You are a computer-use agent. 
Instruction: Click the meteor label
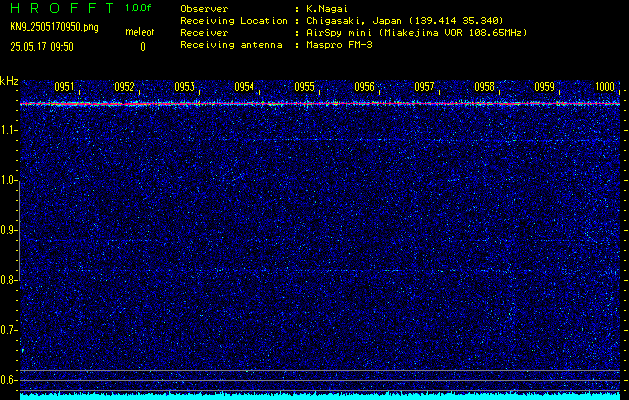(140, 32)
